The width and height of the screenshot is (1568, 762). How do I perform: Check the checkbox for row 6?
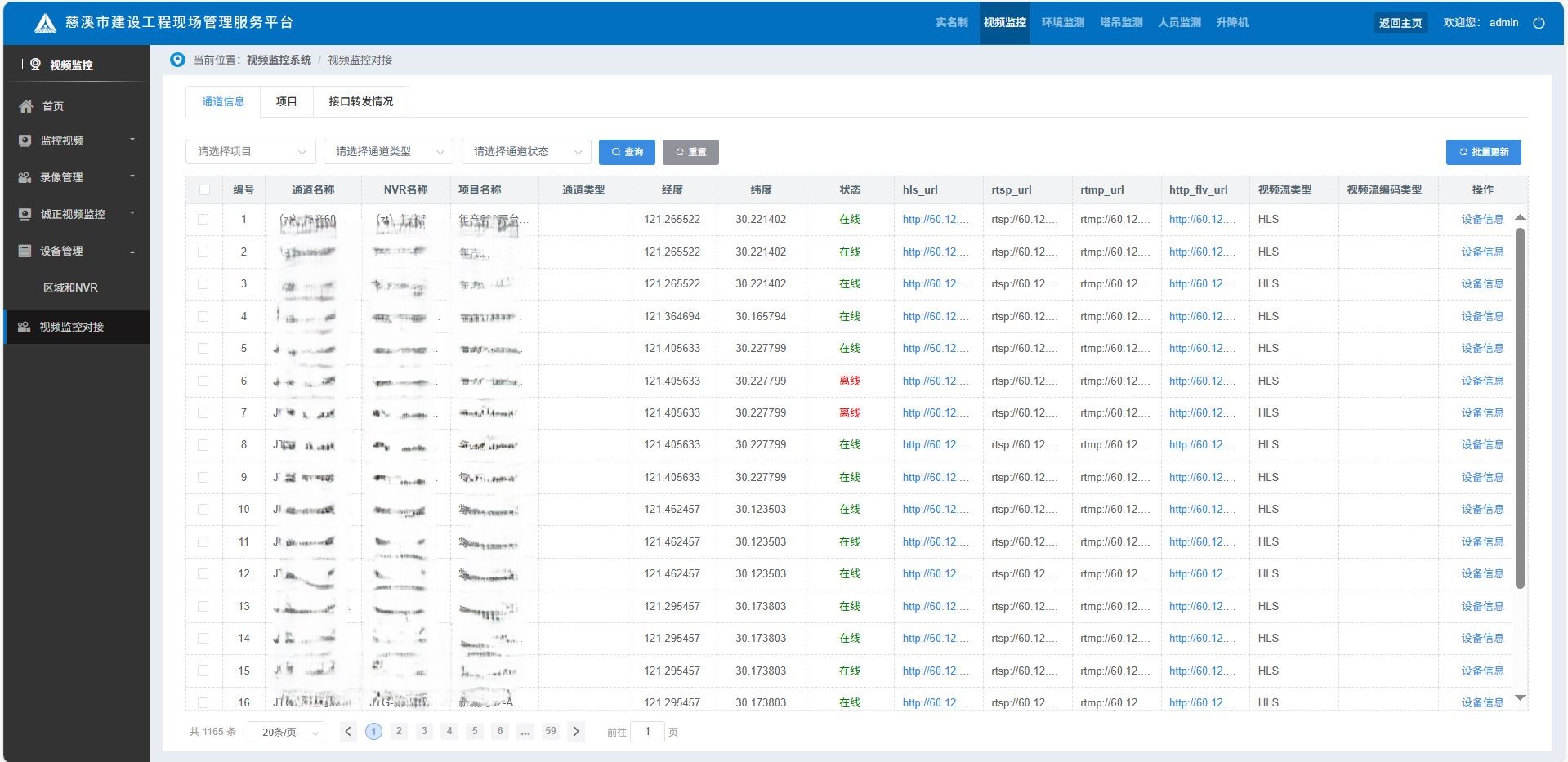(x=203, y=381)
